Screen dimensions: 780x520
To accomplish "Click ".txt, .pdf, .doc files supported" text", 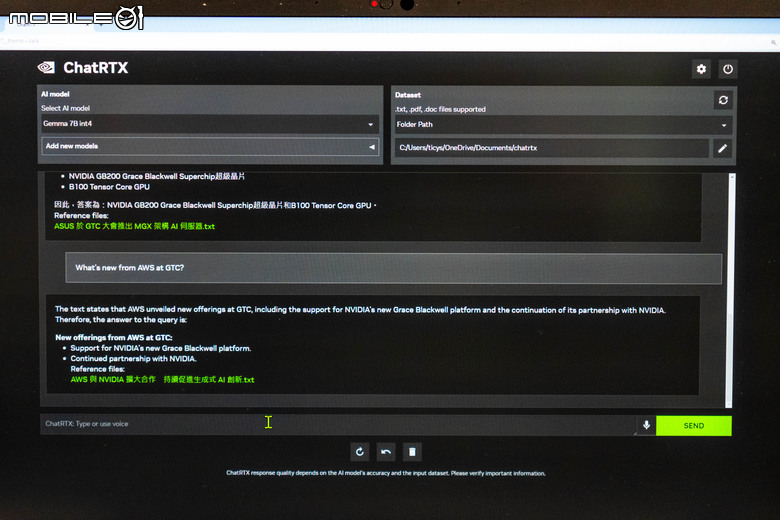I will click(440, 109).
